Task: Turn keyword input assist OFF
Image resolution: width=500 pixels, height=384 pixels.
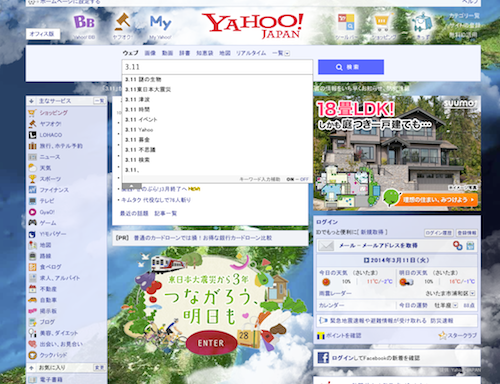Action: click(304, 179)
